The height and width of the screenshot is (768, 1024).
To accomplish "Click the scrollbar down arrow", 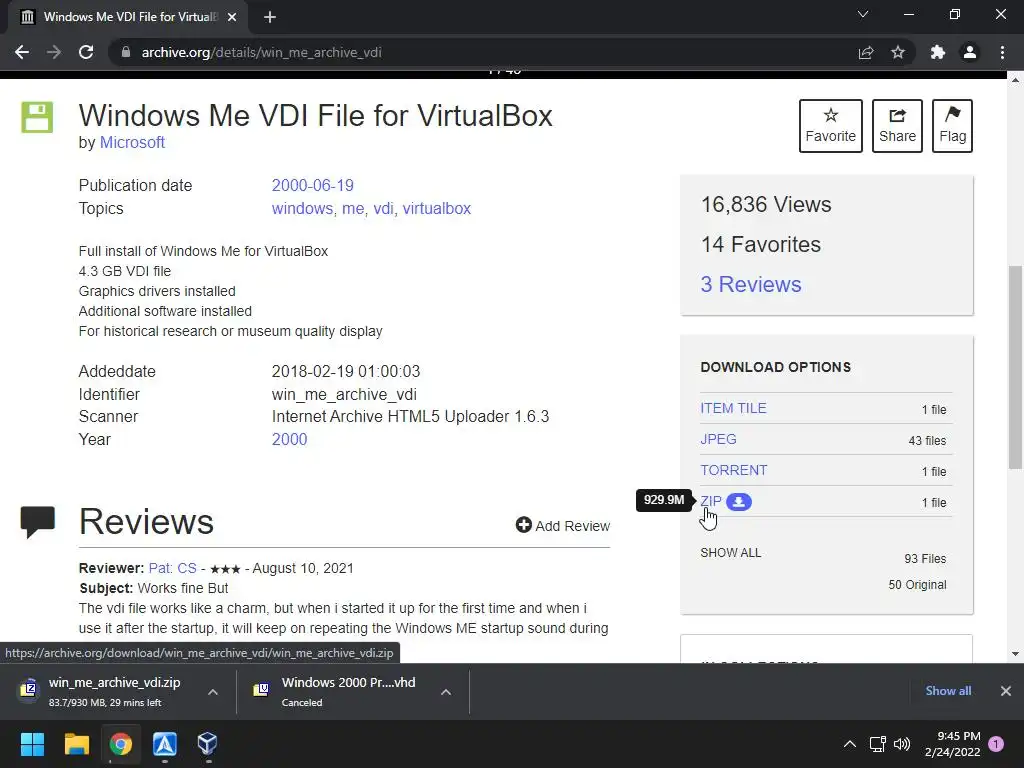I will [x=1015, y=654].
